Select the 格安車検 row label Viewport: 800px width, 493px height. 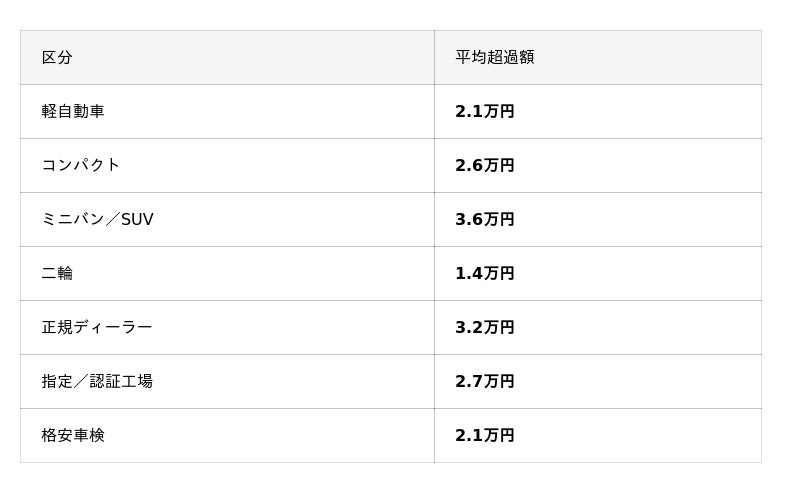coord(73,436)
